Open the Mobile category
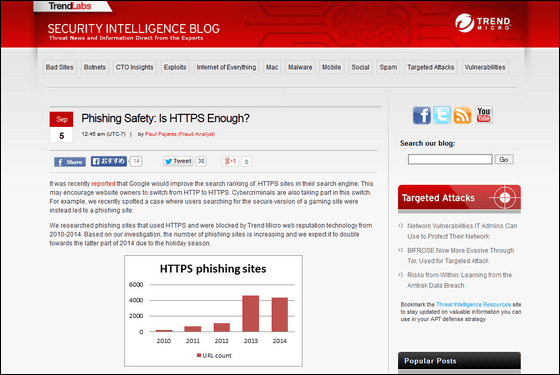 (331, 67)
